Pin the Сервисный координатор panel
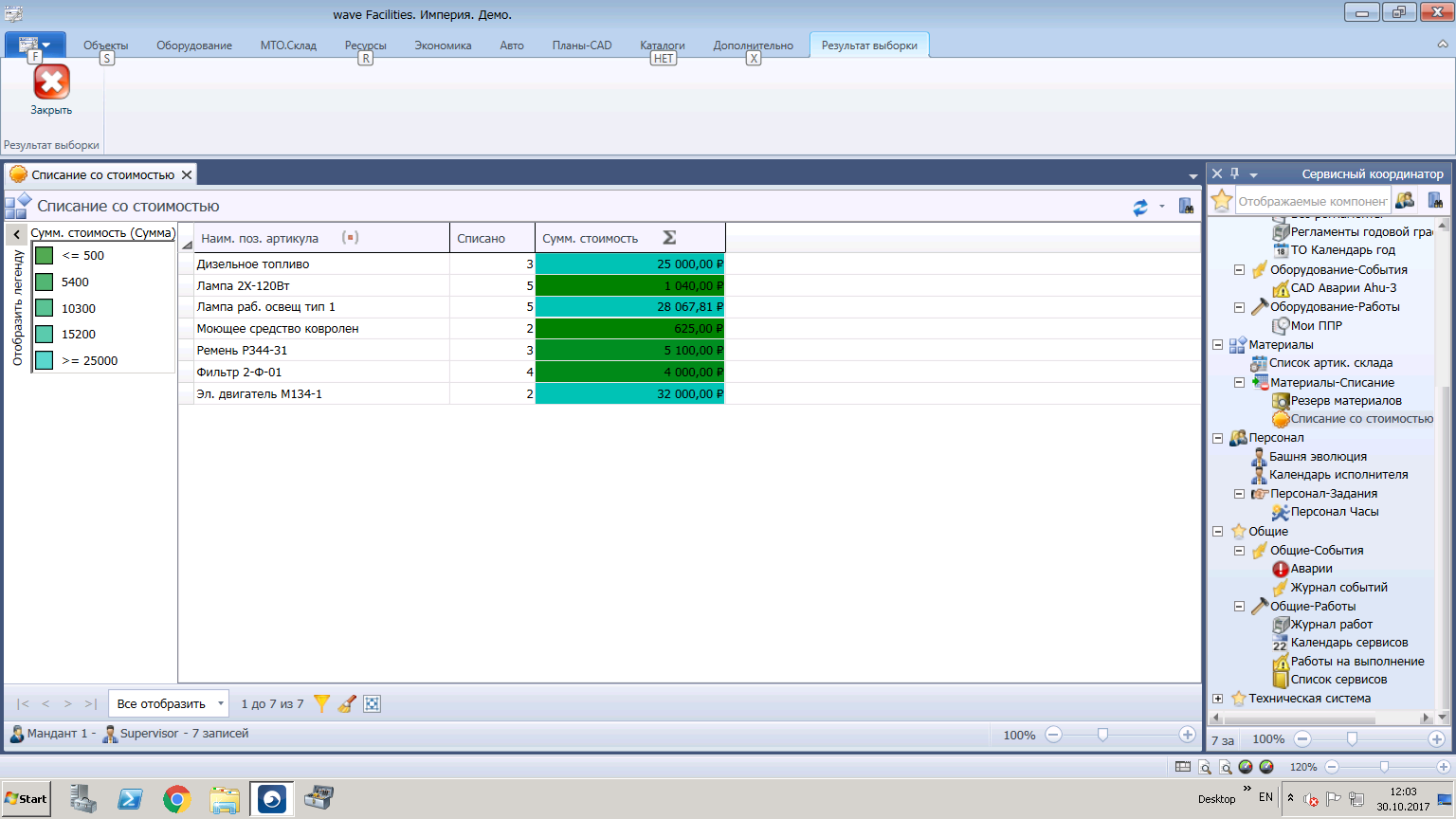 click(x=1235, y=173)
